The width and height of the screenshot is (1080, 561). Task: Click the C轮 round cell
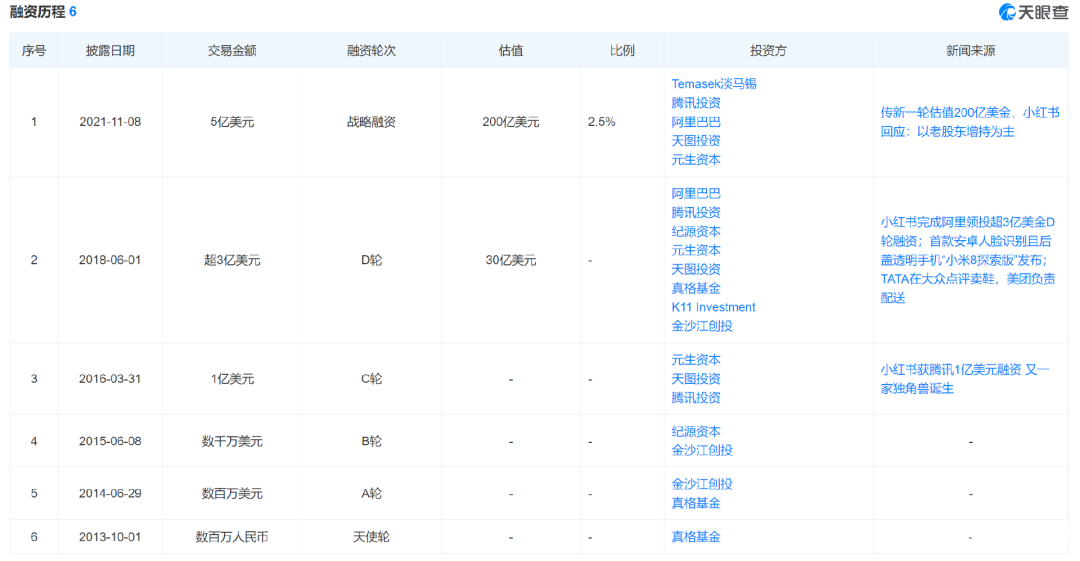point(371,379)
